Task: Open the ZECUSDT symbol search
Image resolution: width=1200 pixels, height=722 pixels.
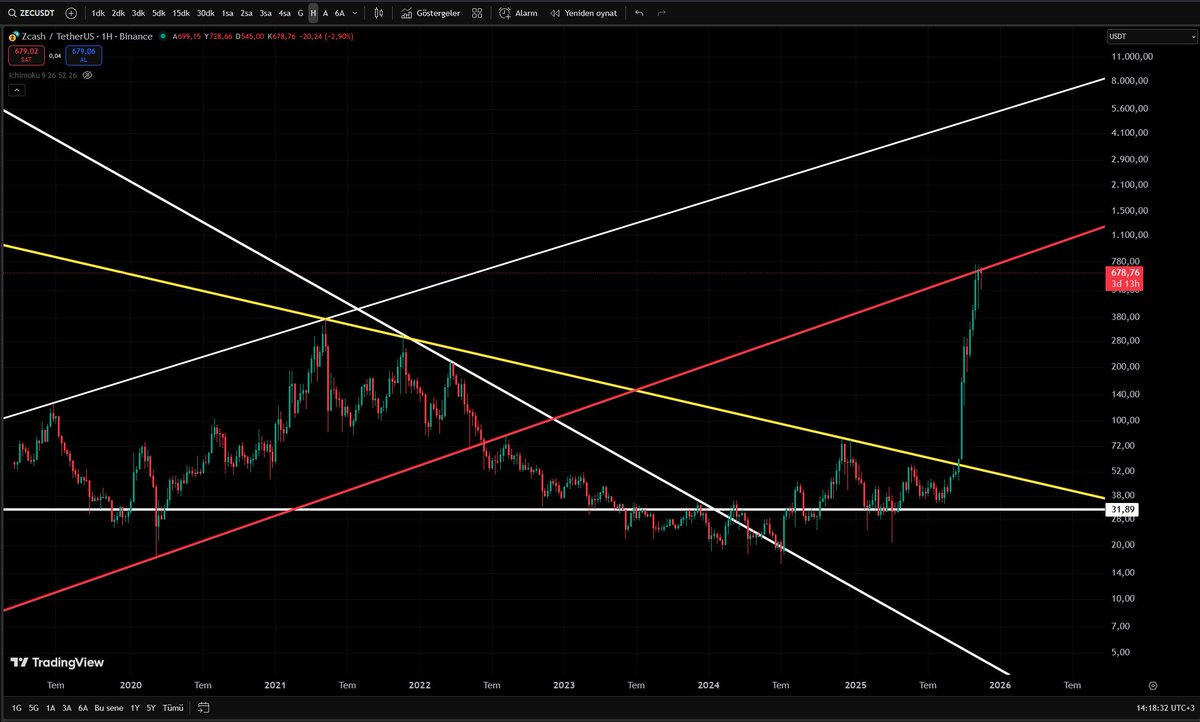Action: 30,14
